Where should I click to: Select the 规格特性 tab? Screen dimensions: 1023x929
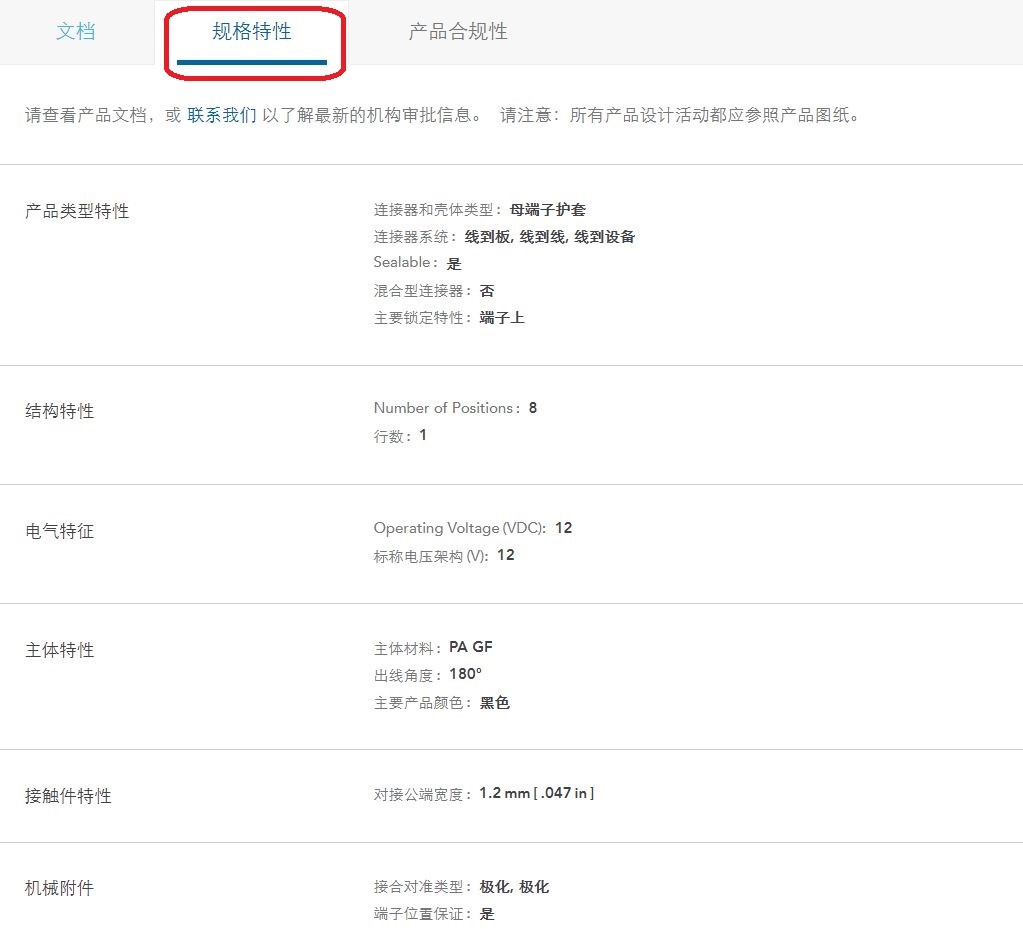(252, 31)
